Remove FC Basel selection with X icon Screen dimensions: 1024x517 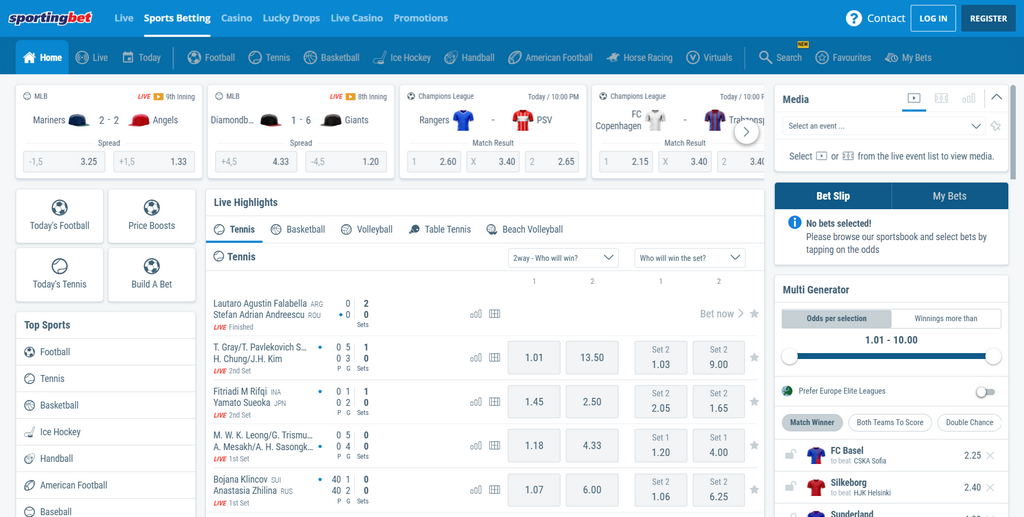990,455
